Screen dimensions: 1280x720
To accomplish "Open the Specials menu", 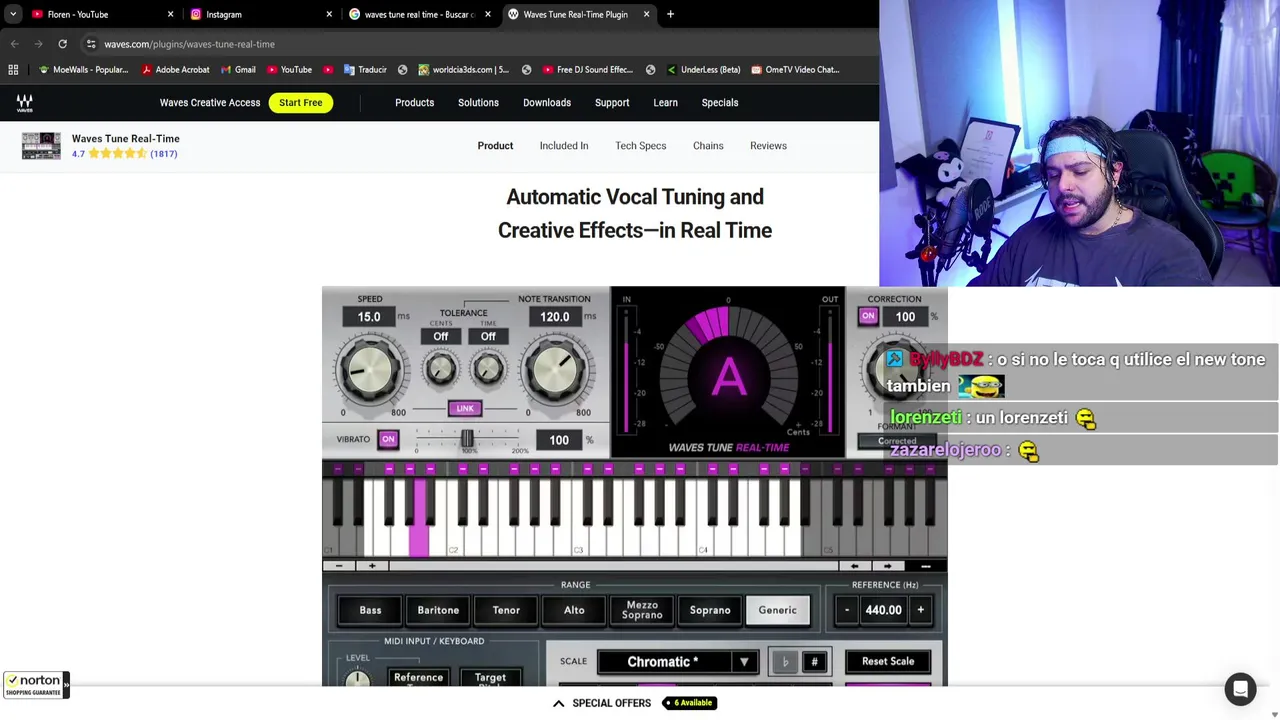I will tap(720, 103).
